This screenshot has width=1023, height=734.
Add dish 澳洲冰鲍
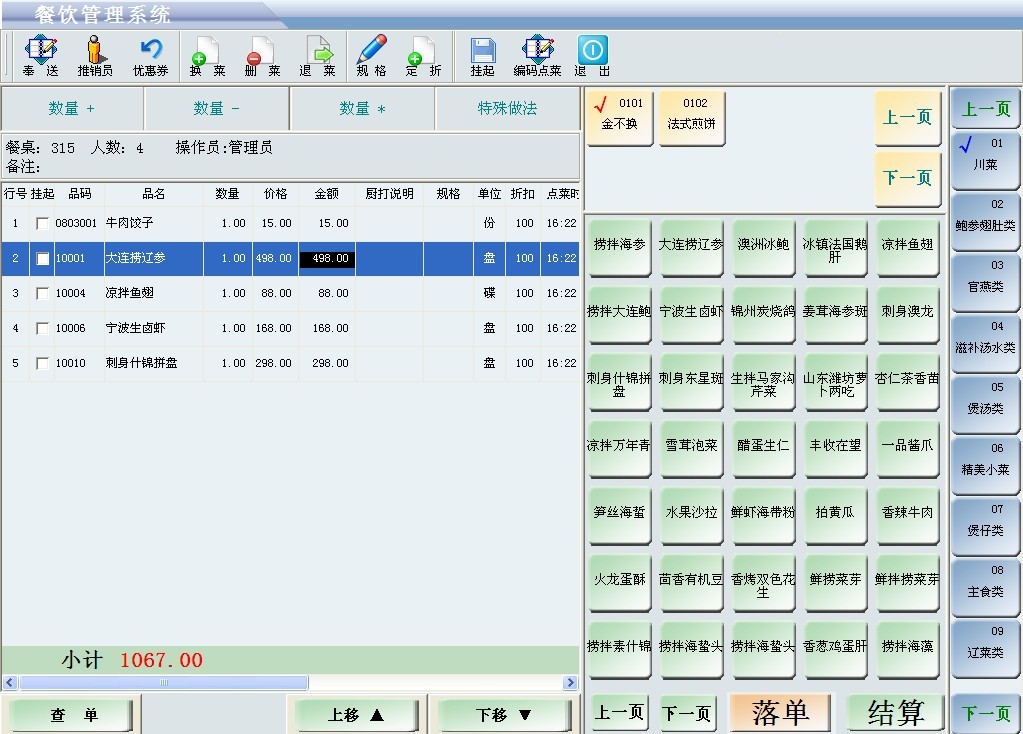763,248
